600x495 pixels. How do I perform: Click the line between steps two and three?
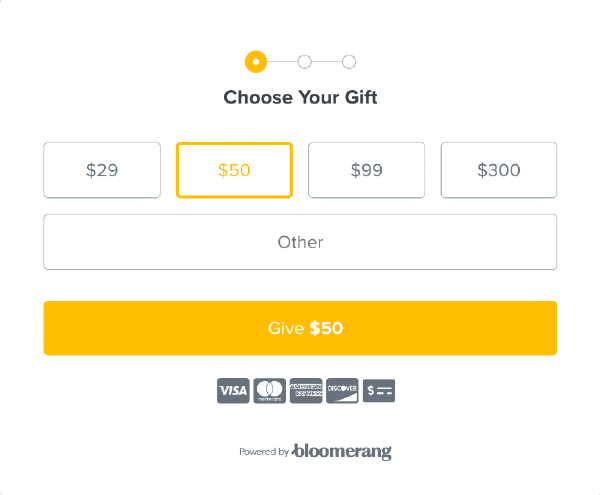[x=327, y=62]
